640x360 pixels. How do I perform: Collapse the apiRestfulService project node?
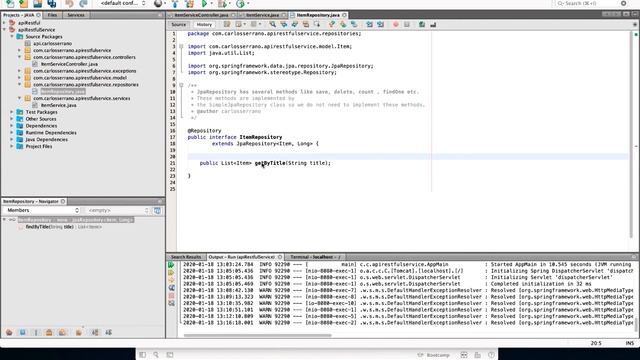[5, 30]
